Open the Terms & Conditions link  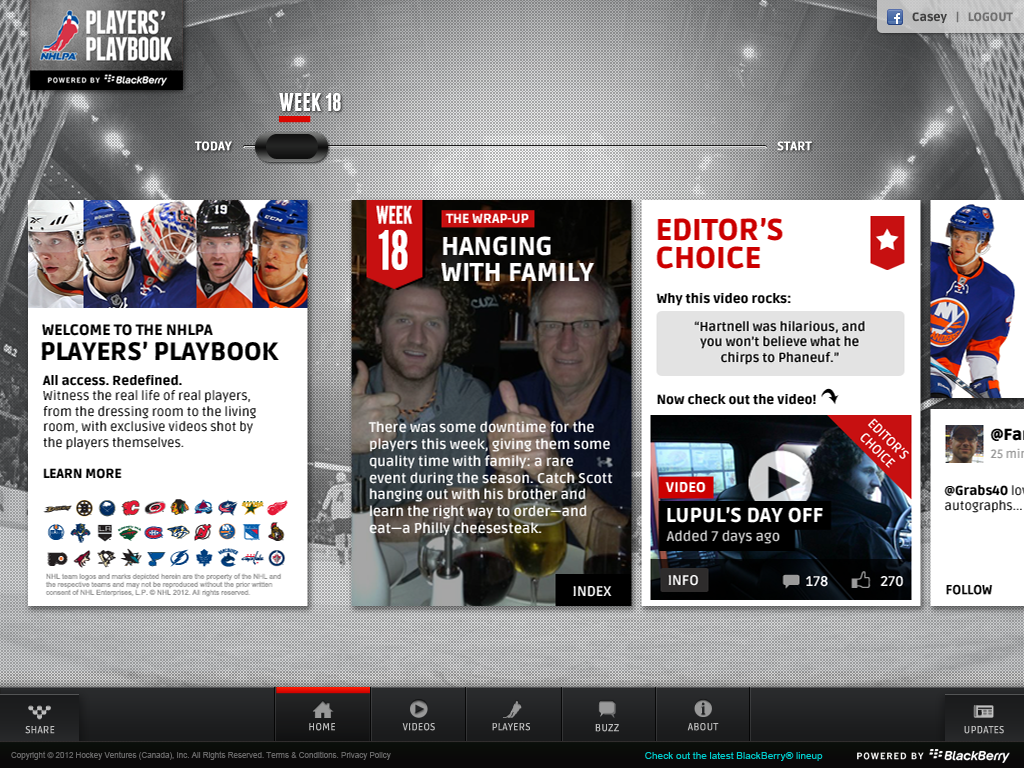[300, 755]
